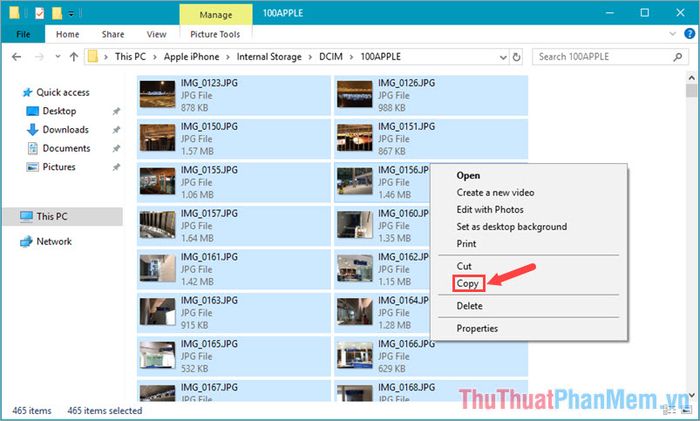
Task: Click New folder icon in quick access toolbar
Action: tap(57, 13)
